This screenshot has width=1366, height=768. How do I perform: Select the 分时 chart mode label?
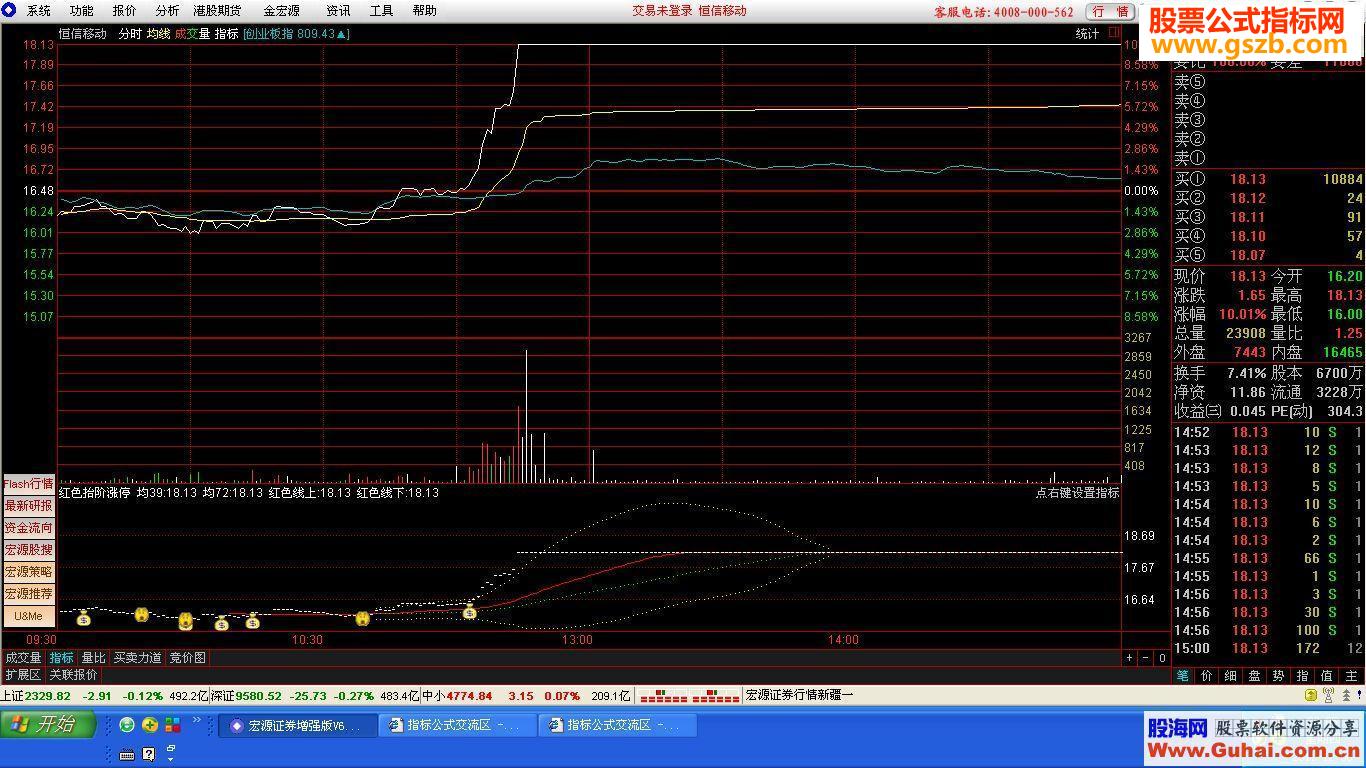[x=130, y=34]
